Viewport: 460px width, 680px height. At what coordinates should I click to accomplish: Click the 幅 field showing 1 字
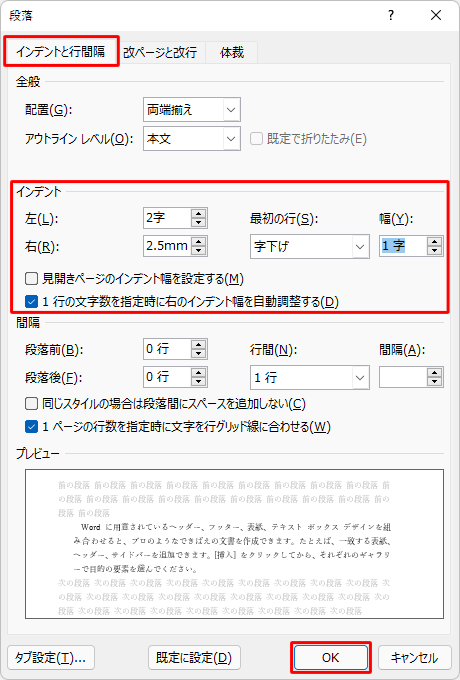403,246
